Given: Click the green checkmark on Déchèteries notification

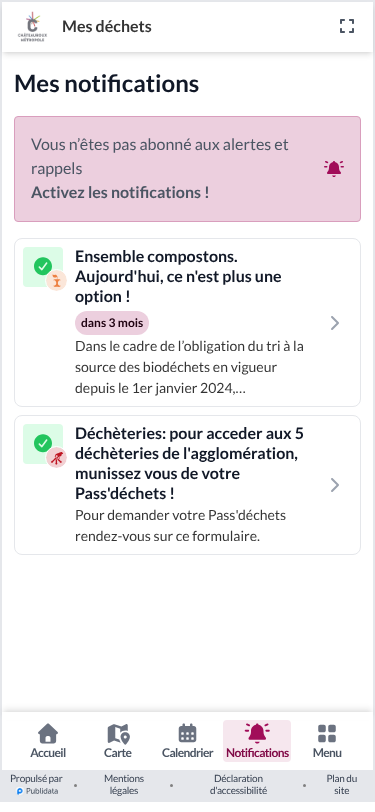Looking at the screenshot, I should coord(42,443).
